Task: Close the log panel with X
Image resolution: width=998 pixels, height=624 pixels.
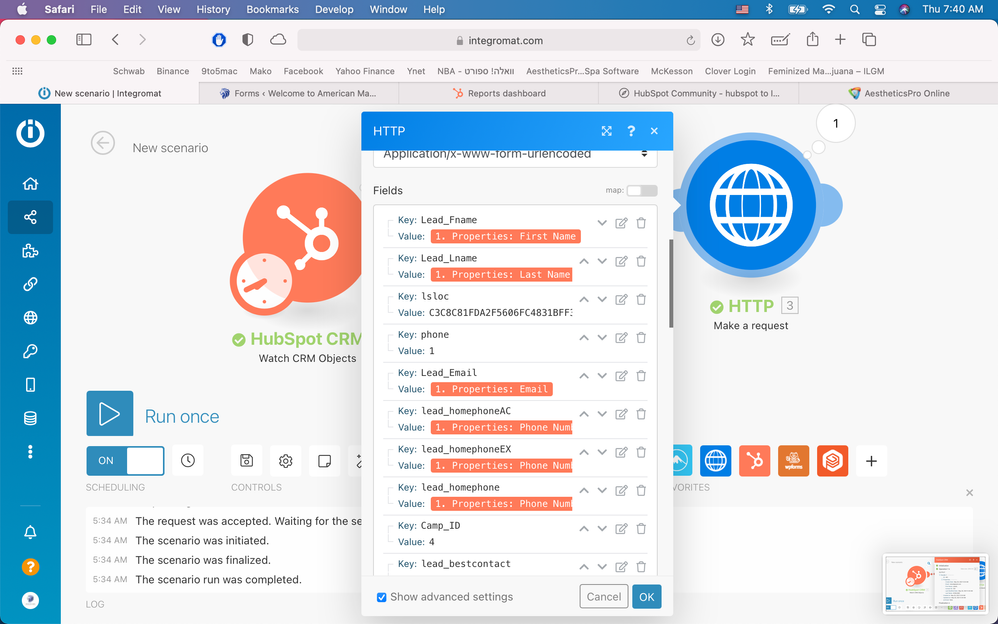Action: (x=969, y=493)
